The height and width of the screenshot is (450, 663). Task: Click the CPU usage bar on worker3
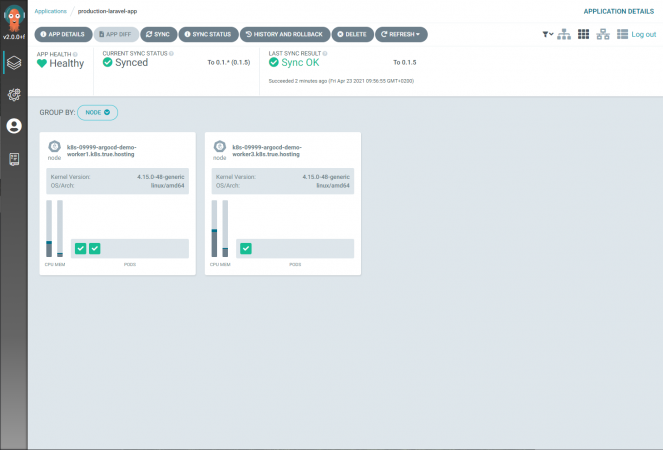pyautogui.click(x=214, y=229)
